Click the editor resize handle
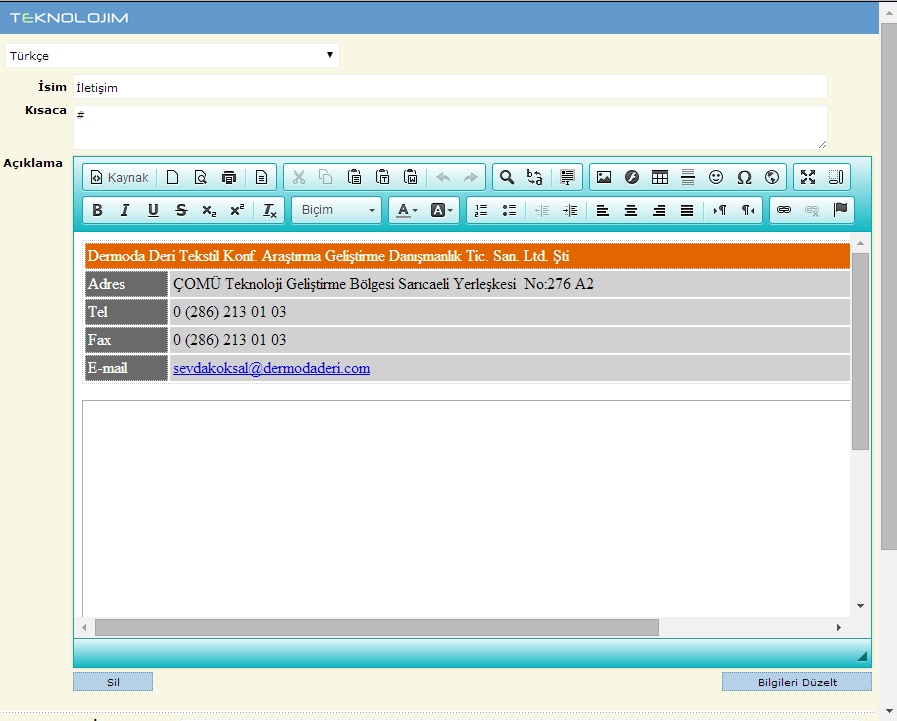The image size is (897, 721). (862, 657)
